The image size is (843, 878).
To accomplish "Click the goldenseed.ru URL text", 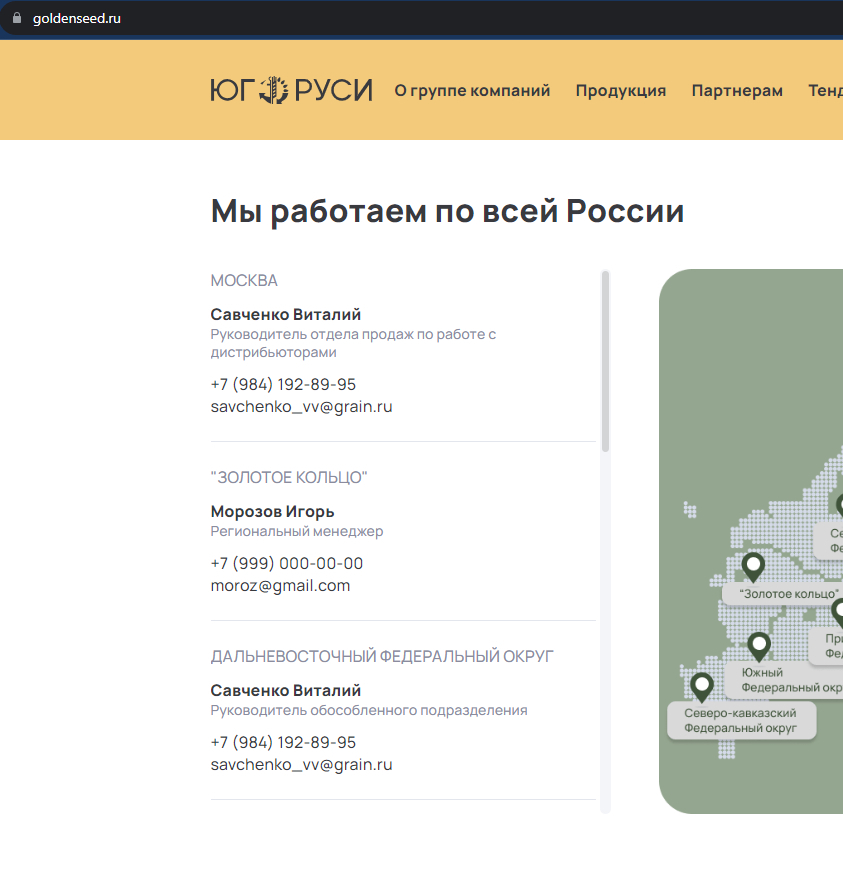I will (77, 18).
